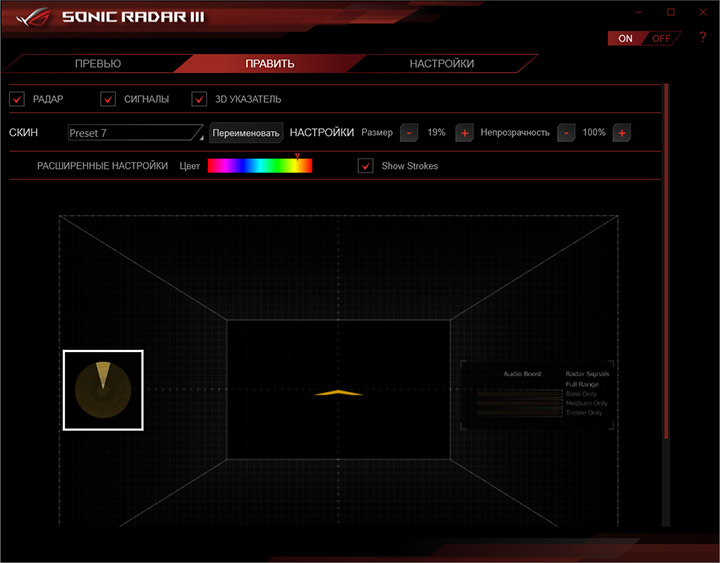Click the 19% size value
Viewport: 720px width, 563px height.
tap(436, 132)
